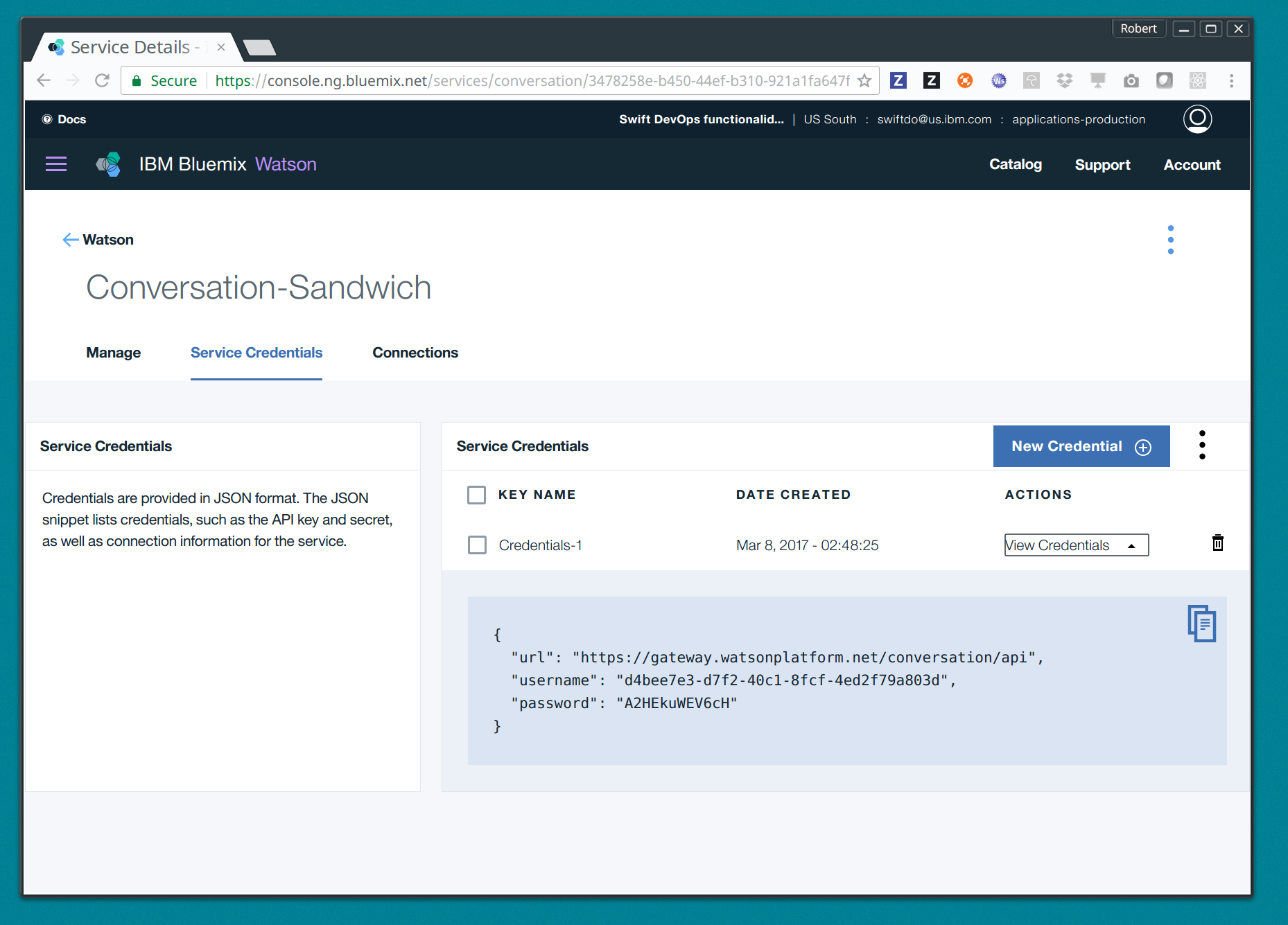Click the purple WS extension icon
1288x925 pixels.
(x=998, y=80)
